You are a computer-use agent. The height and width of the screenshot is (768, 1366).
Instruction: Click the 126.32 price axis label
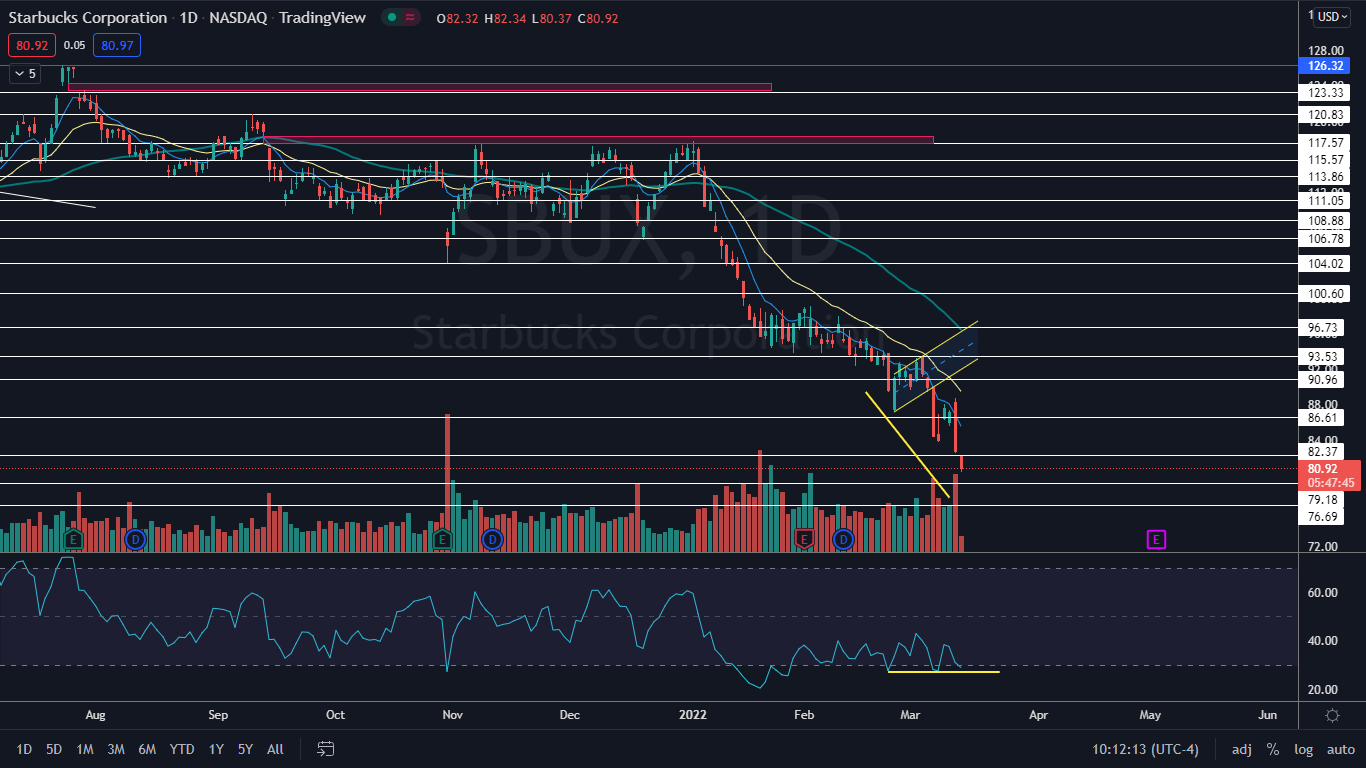coord(1327,66)
